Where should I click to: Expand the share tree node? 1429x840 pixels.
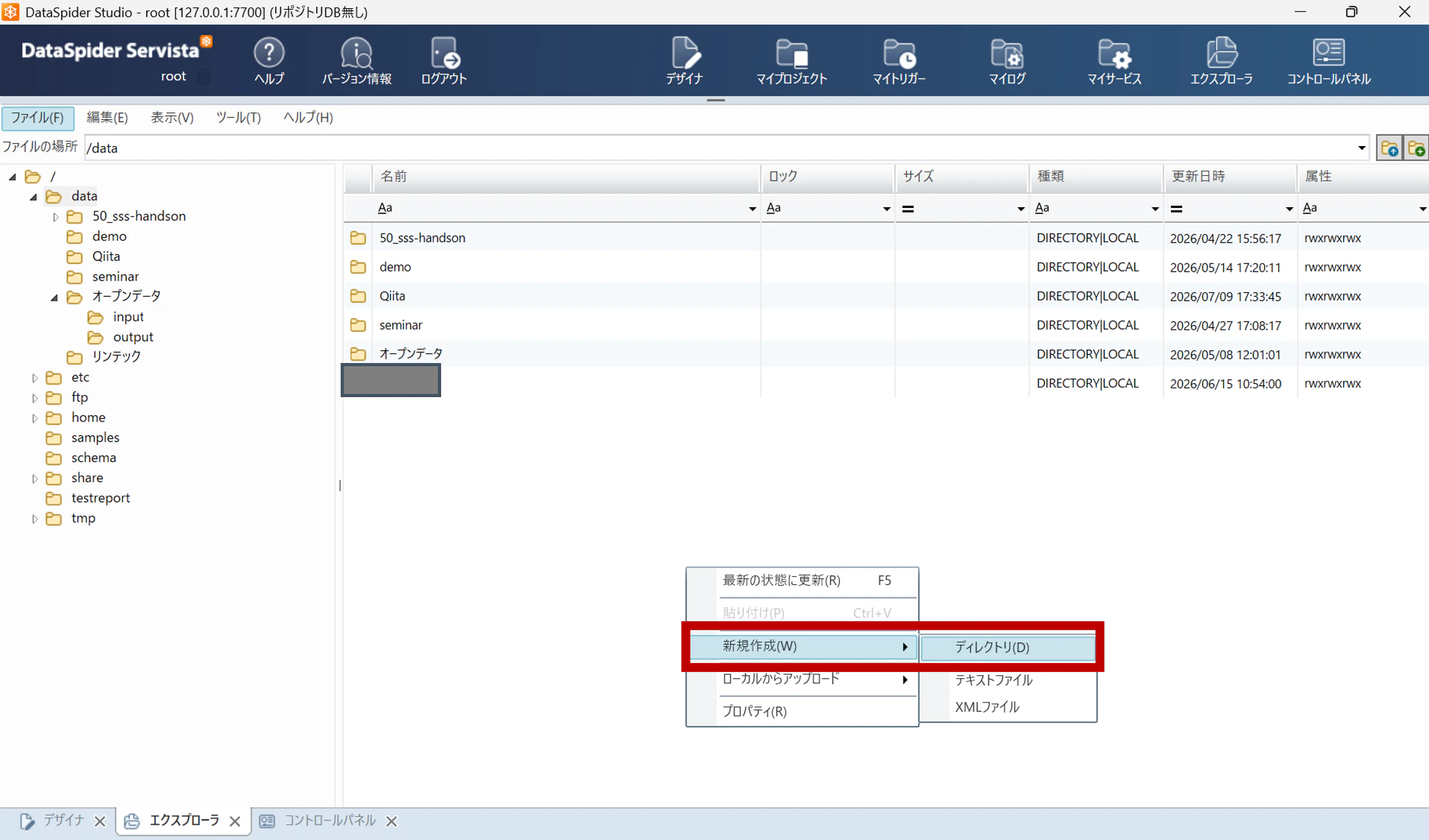click(35, 478)
